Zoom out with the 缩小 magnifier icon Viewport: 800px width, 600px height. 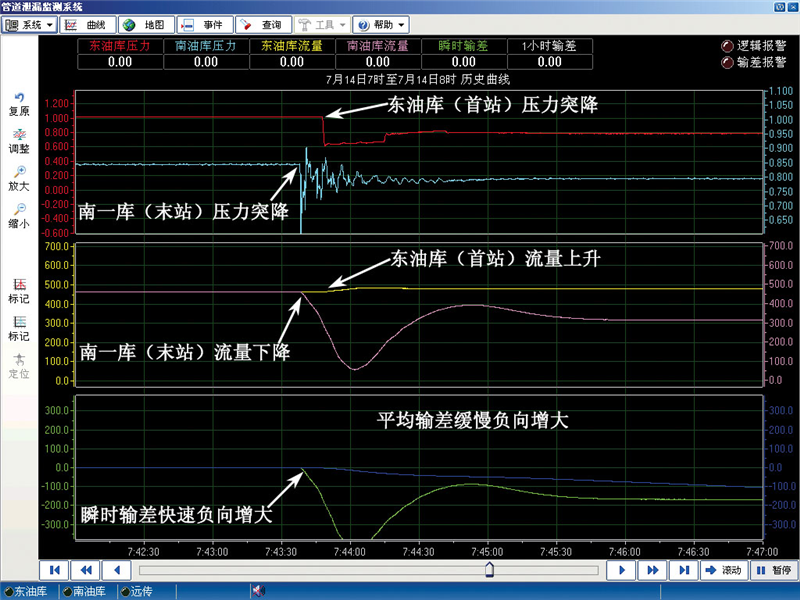[19, 214]
